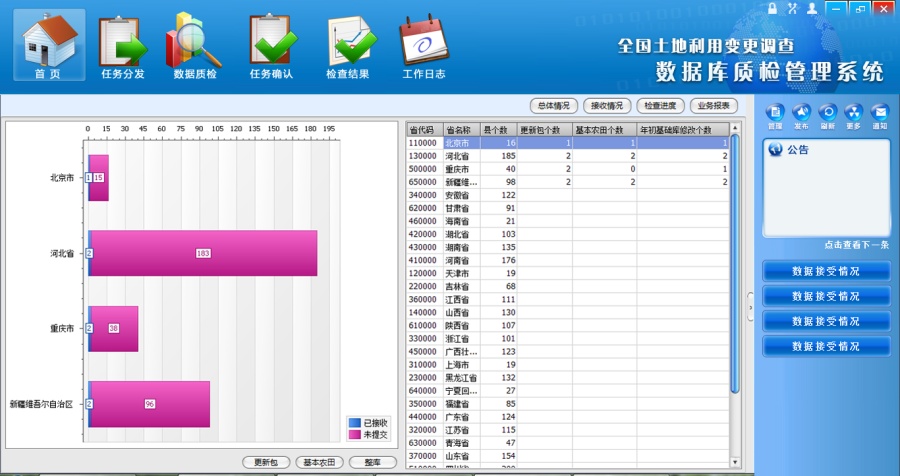
Task: Click the 刷新 refresh icon
Action: pyautogui.click(x=828, y=117)
